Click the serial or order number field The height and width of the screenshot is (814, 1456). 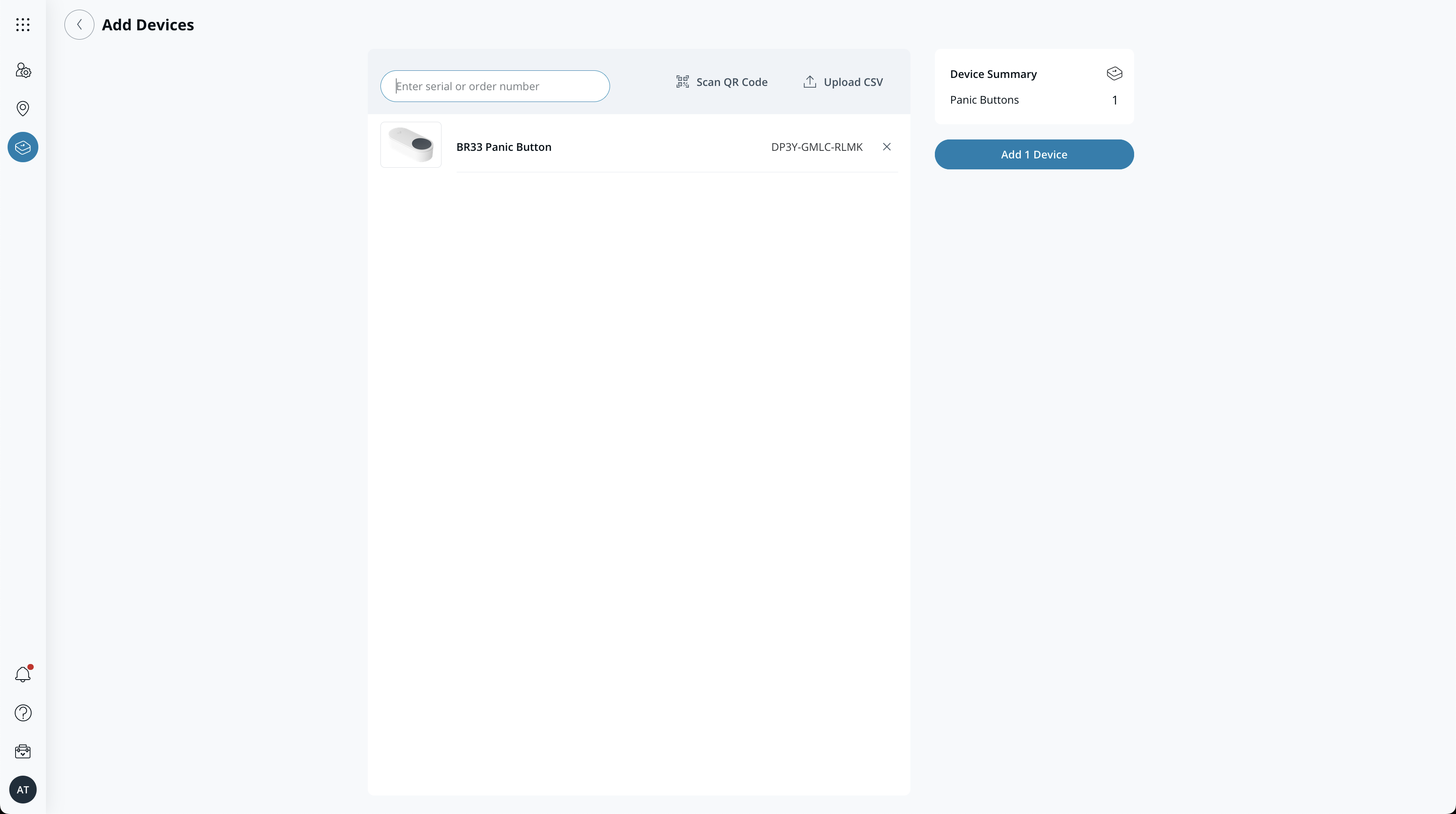495,86
